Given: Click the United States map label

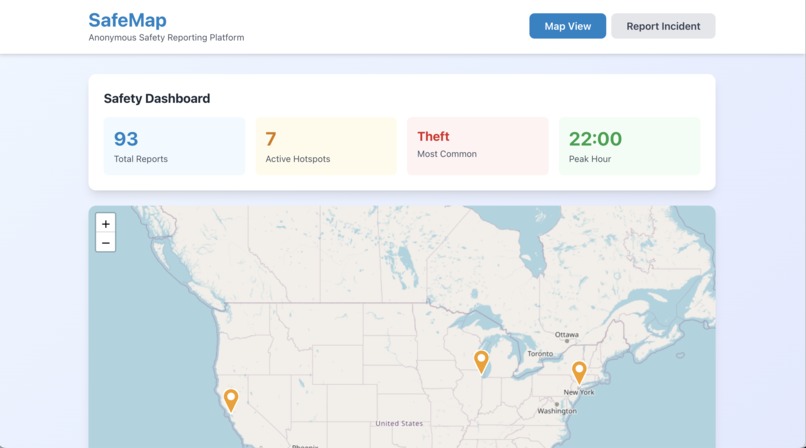Looking at the screenshot, I should tap(399, 423).
